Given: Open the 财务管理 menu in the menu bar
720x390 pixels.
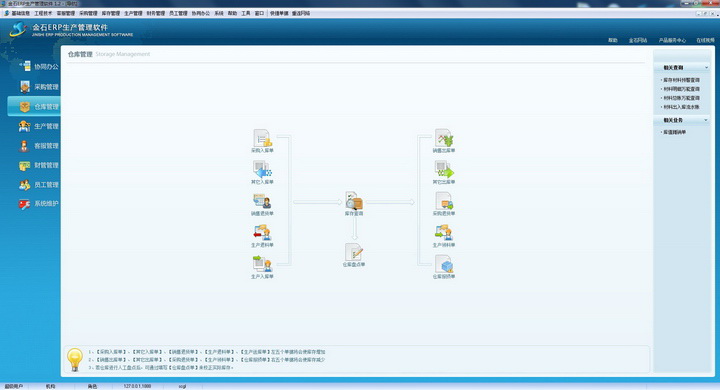Looking at the screenshot, I should (156, 13).
